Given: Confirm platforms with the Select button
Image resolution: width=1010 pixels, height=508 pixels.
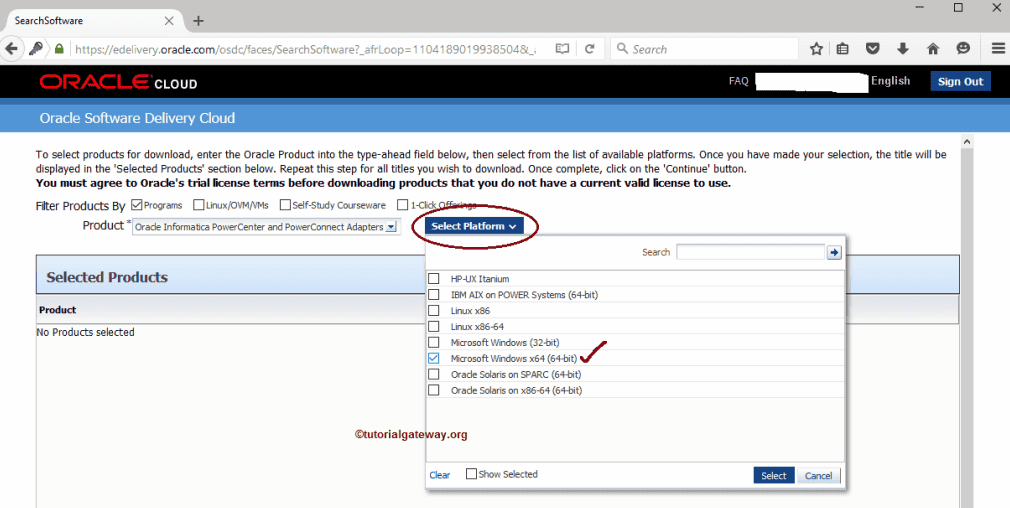Looking at the screenshot, I should pos(774,476).
